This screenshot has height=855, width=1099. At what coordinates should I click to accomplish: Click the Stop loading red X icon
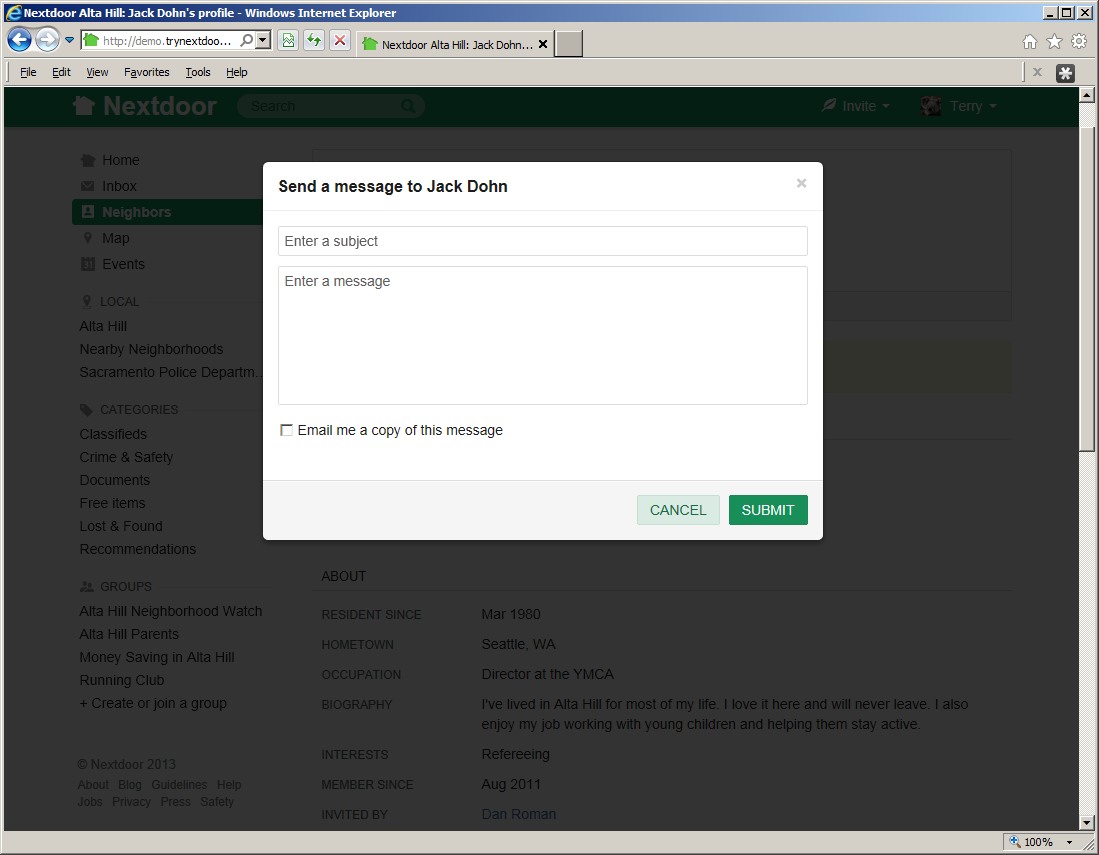pos(340,41)
